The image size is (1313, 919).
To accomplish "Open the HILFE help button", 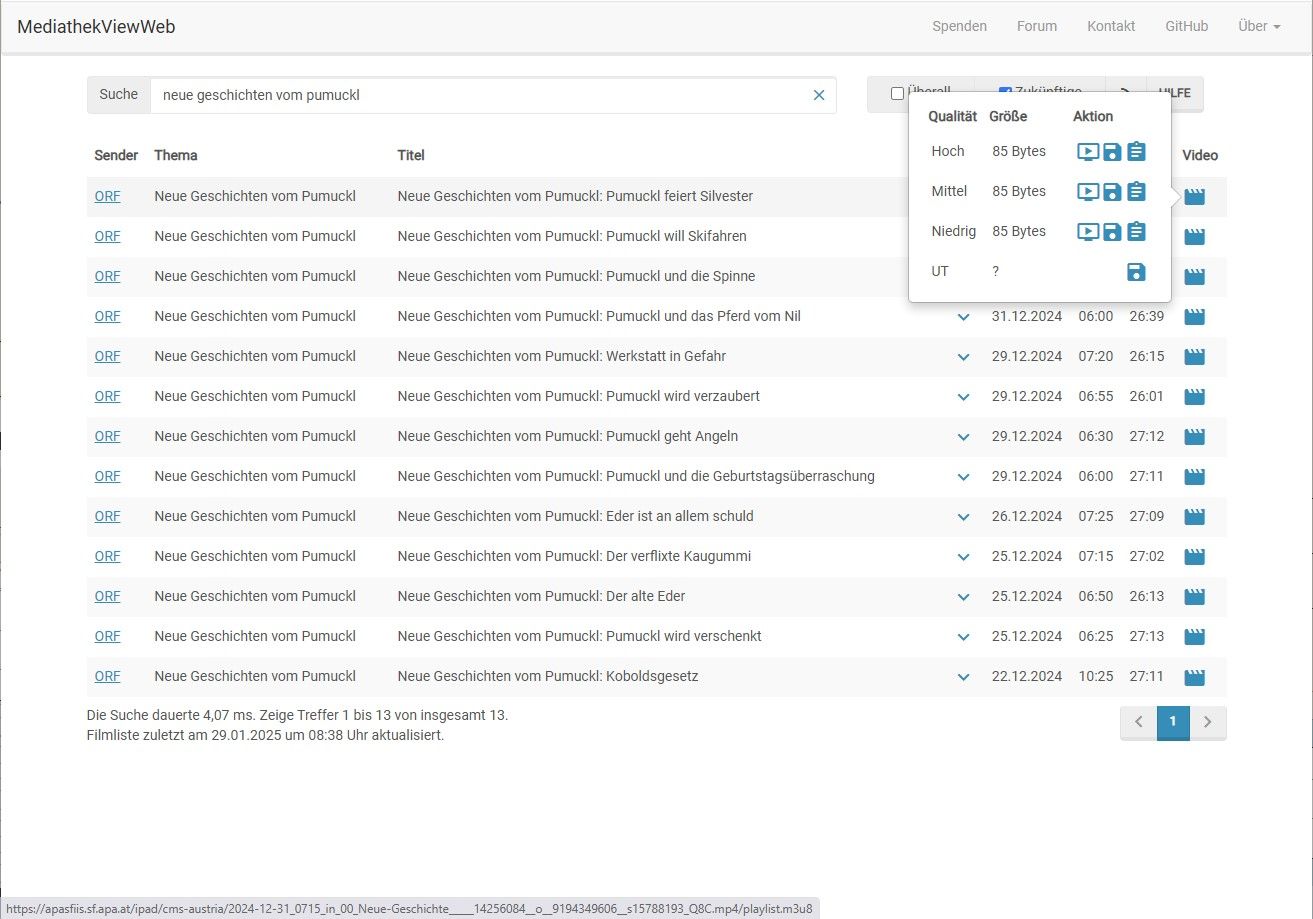I will point(1175,93).
